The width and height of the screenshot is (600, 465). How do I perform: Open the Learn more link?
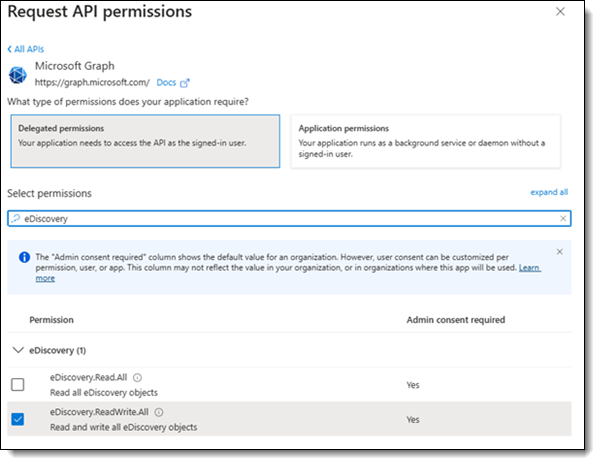tap(530, 268)
